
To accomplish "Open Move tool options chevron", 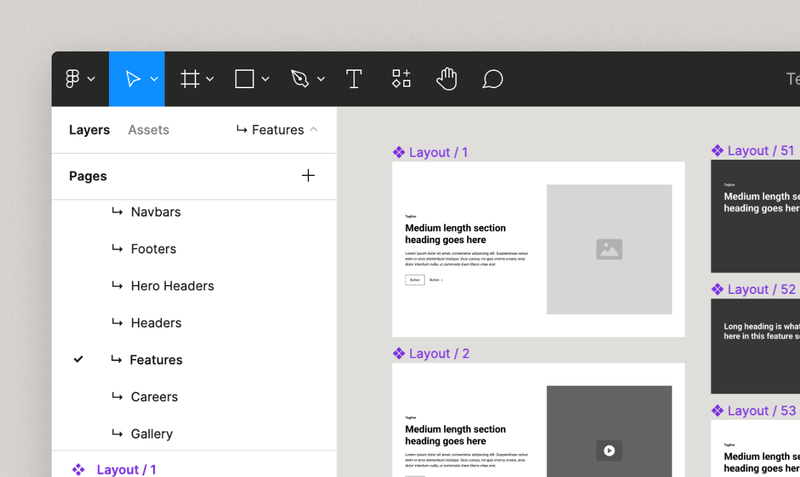I will pyautogui.click(x=154, y=79).
